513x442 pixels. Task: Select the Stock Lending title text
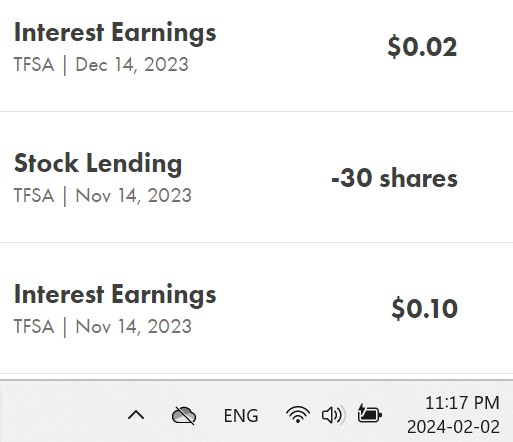click(x=98, y=164)
